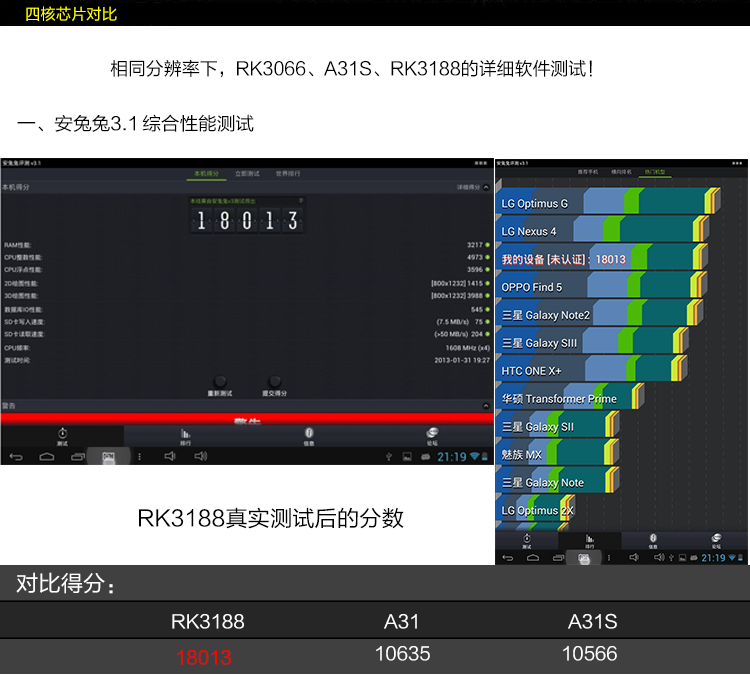Open the three-dot menu in left navigation bar
This screenshot has height=696, width=750.
click(139, 457)
